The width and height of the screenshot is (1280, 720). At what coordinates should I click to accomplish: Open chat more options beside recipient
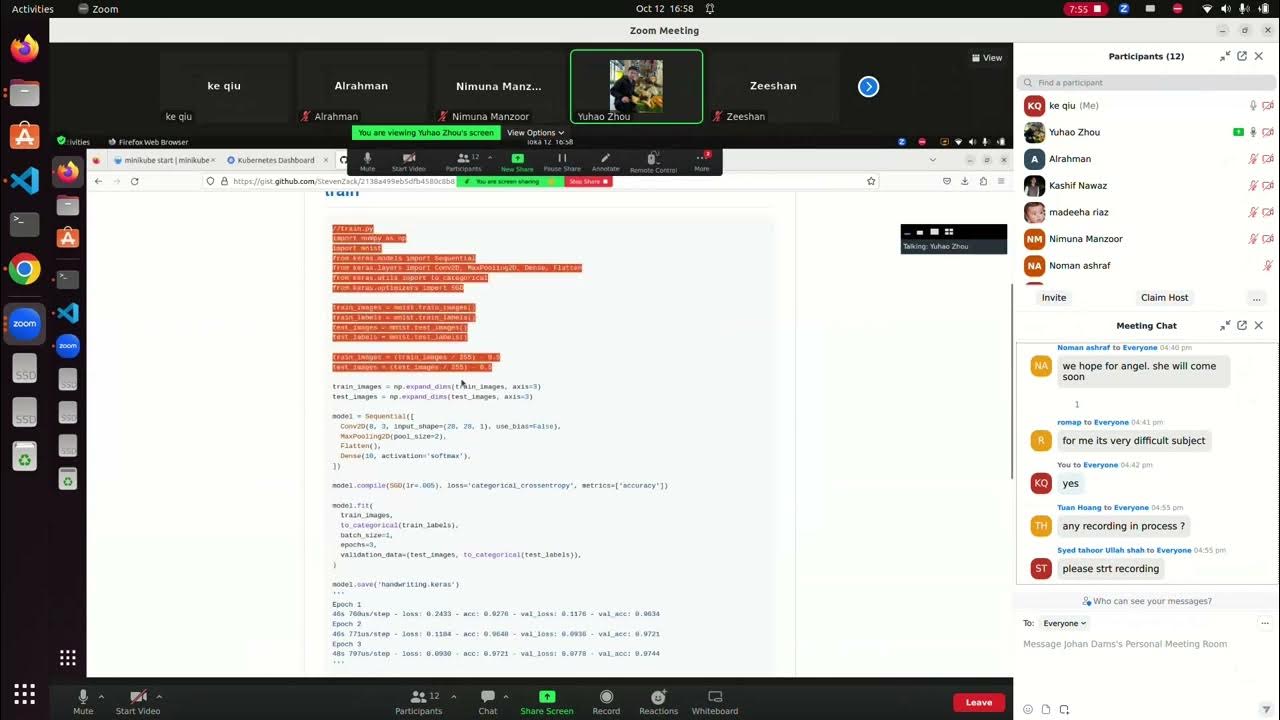pos(1265,623)
